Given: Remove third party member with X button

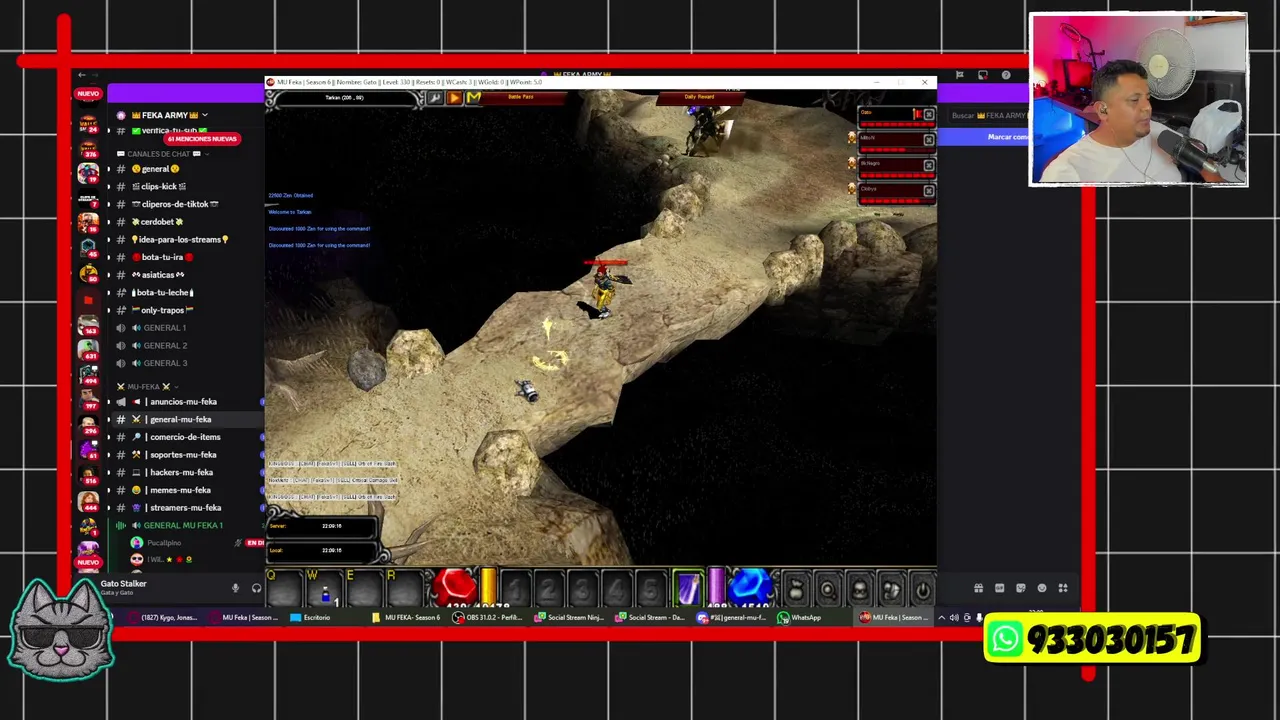Looking at the screenshot, I should point(929,166).
